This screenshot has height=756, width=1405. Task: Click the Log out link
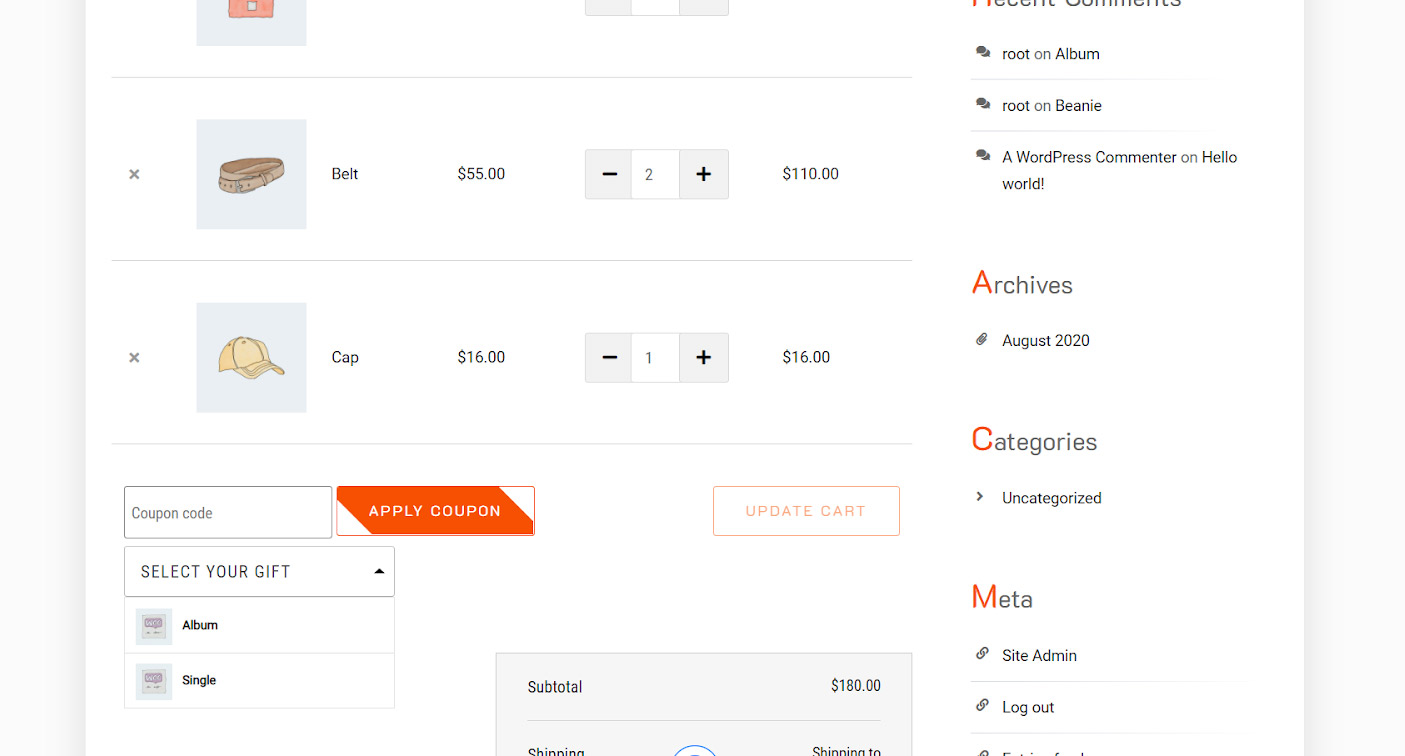(1028, 707)
